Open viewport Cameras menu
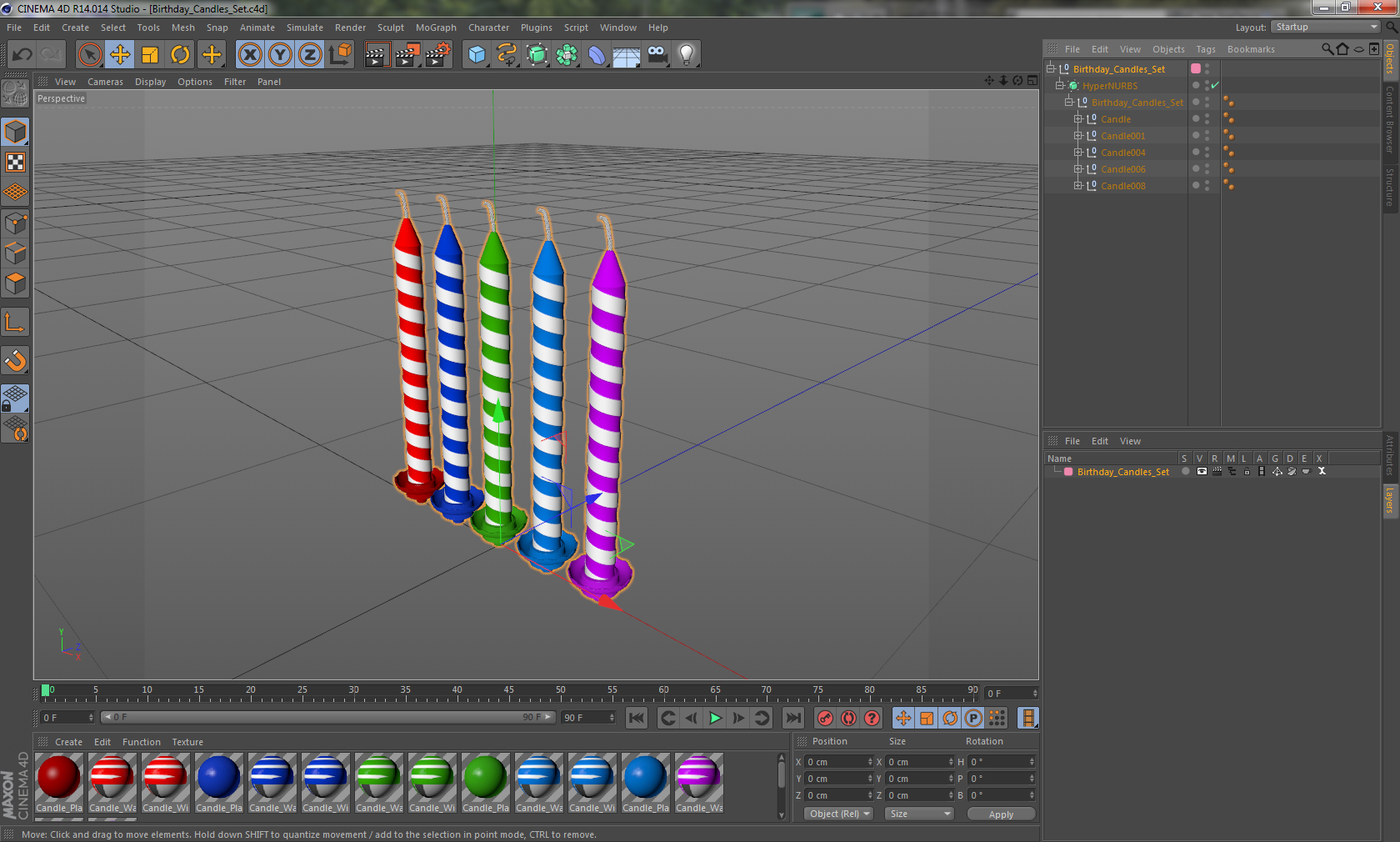Image resolution: width=1400 pixels, height=842 pixels. pos(105,82)
